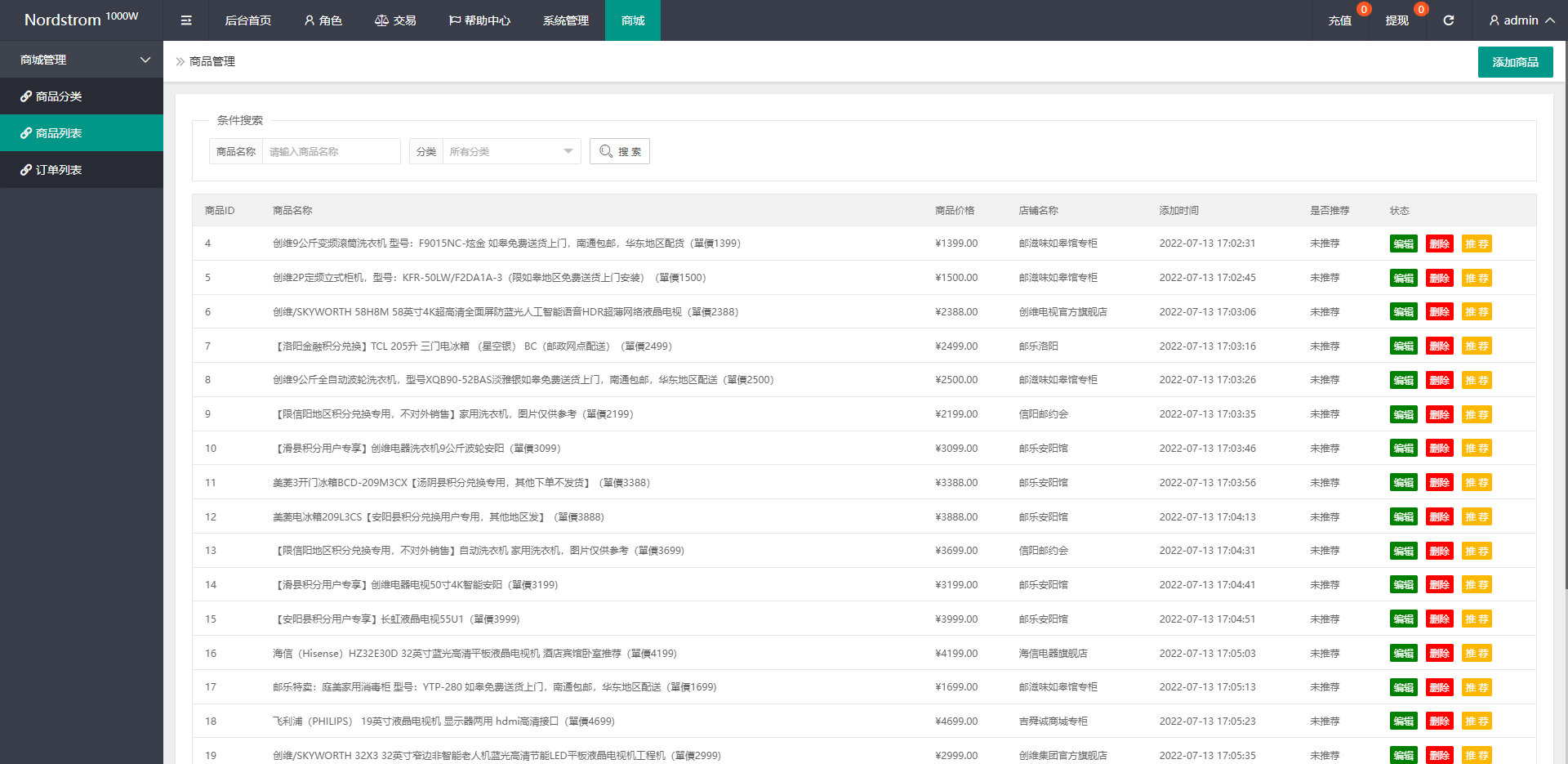The image size is (1568, 764).
Task: Toggle 推荐 for product ID 16
Action: point(1476,654)
